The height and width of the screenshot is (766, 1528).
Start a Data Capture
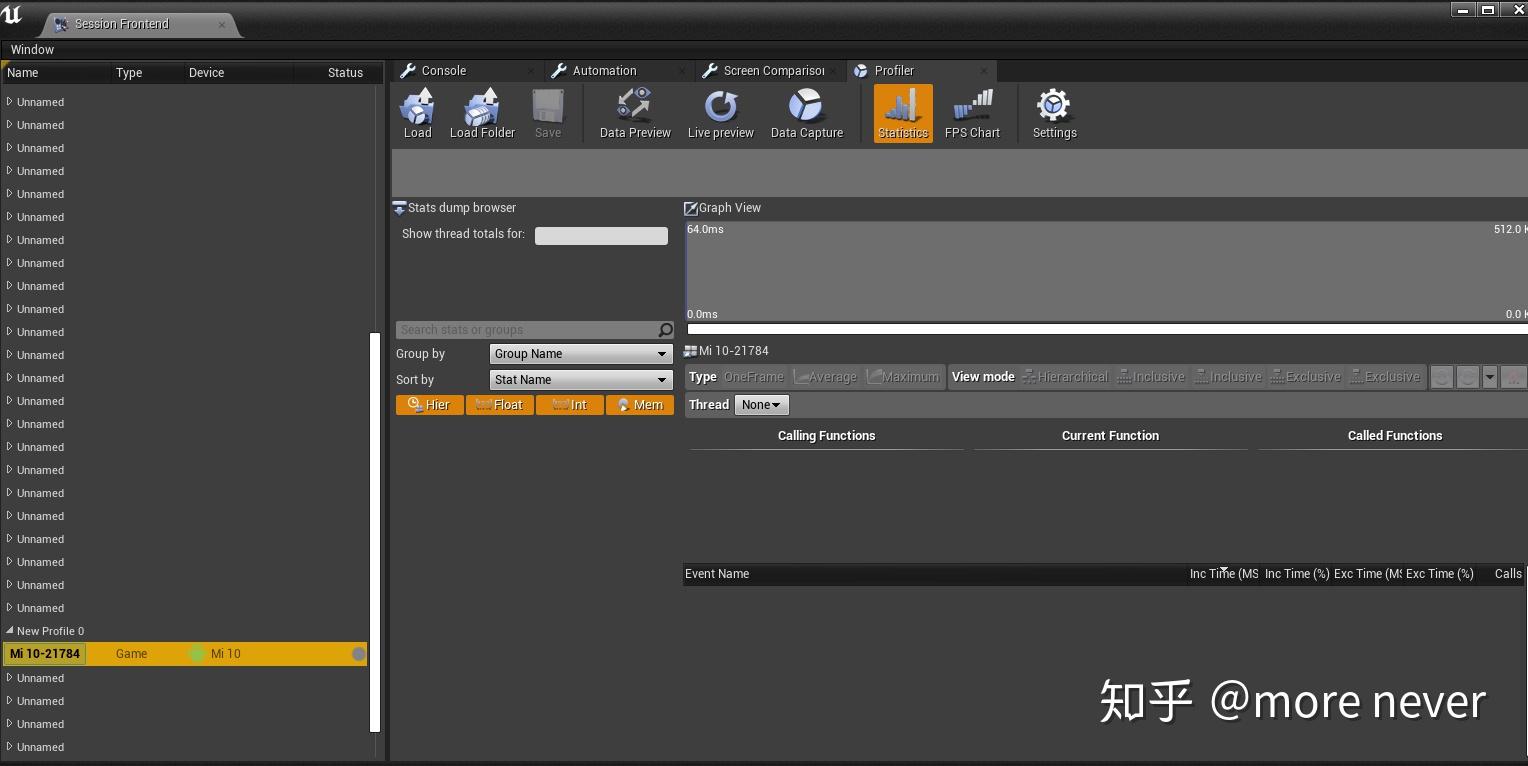click(x=806, y=112)
